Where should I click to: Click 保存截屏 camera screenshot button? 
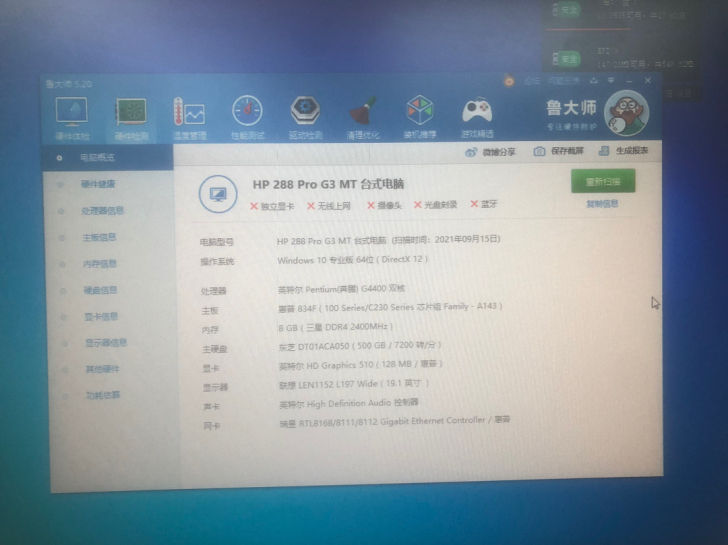point(559,151)
